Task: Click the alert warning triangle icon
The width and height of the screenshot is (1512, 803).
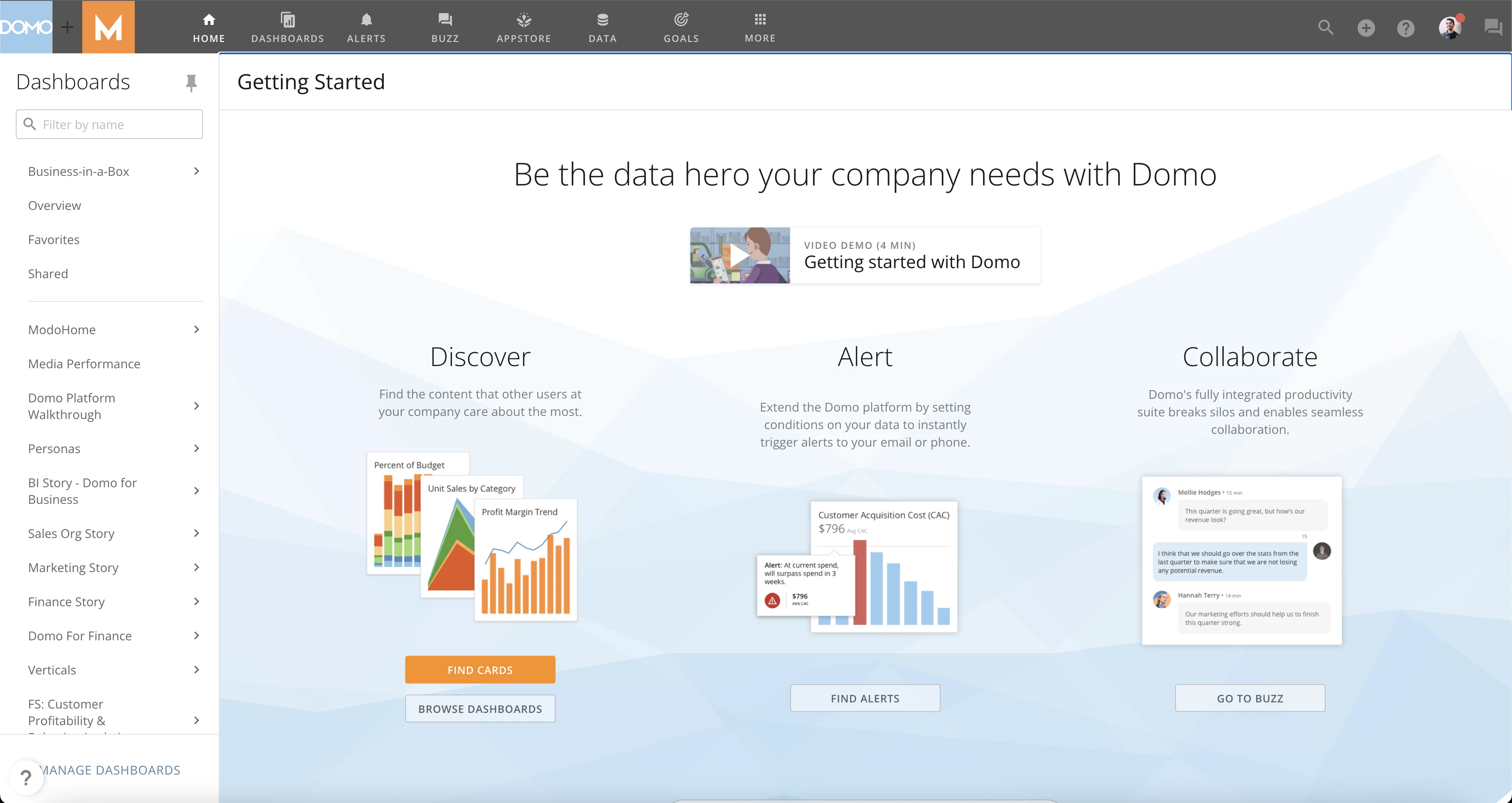Action: tap(773, 601)
